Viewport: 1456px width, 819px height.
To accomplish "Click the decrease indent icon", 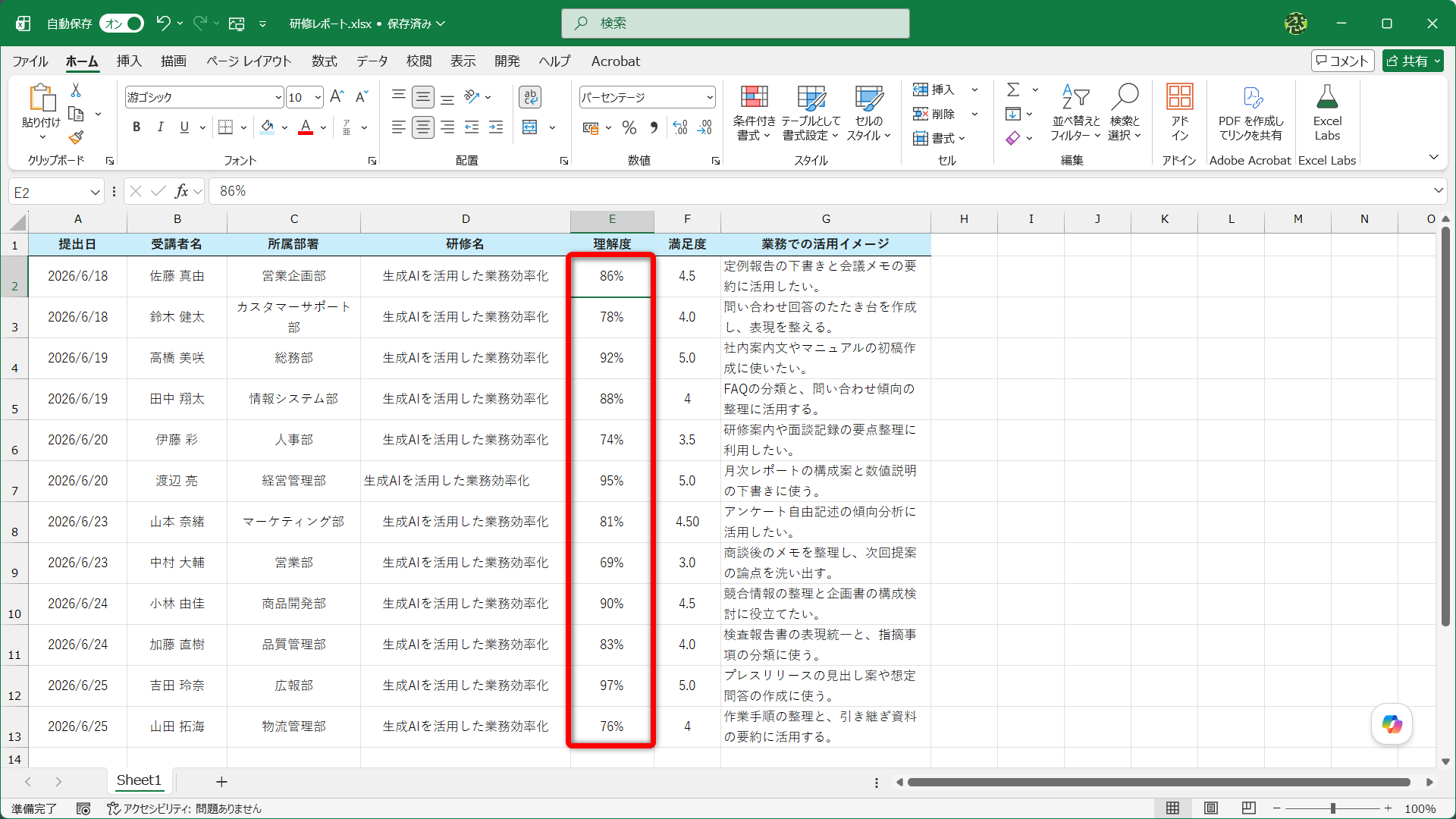I will (x=472, y=127).
